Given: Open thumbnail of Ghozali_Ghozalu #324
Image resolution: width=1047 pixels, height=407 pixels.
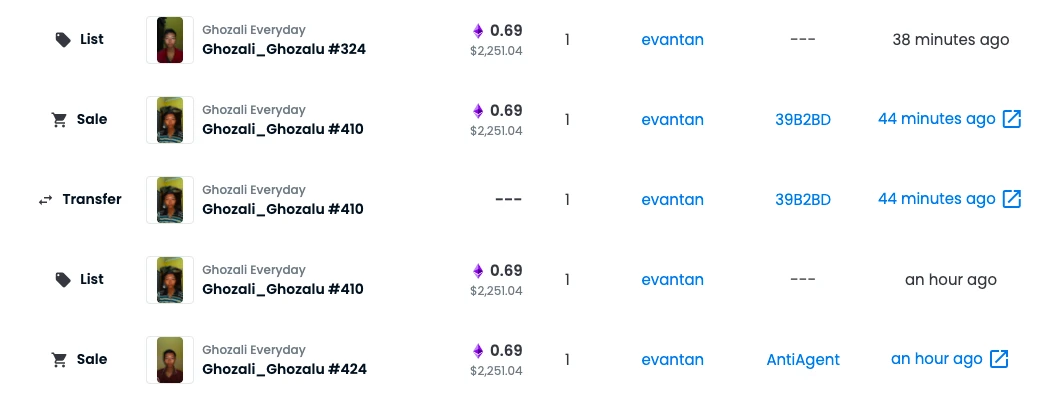Looking at the screenshot, I should pos(170,40).
